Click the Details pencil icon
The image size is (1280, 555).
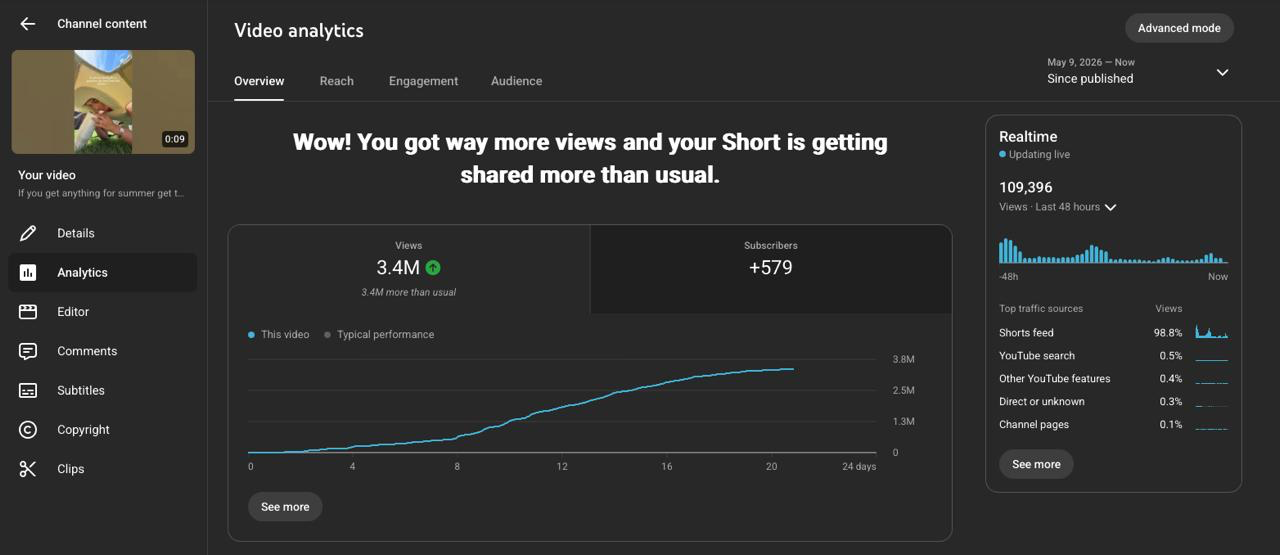point(28,233)
